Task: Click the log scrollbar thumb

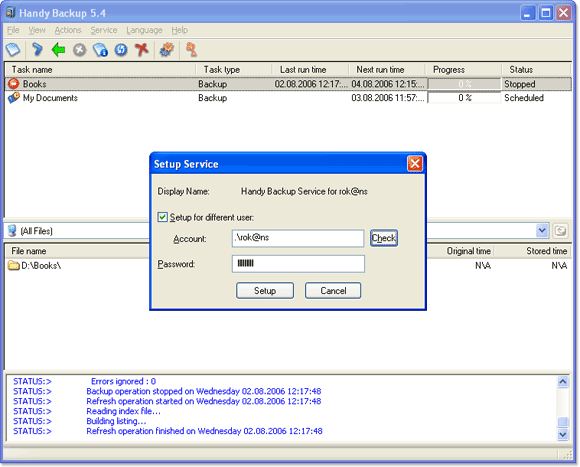Action: tap(563, 422)
